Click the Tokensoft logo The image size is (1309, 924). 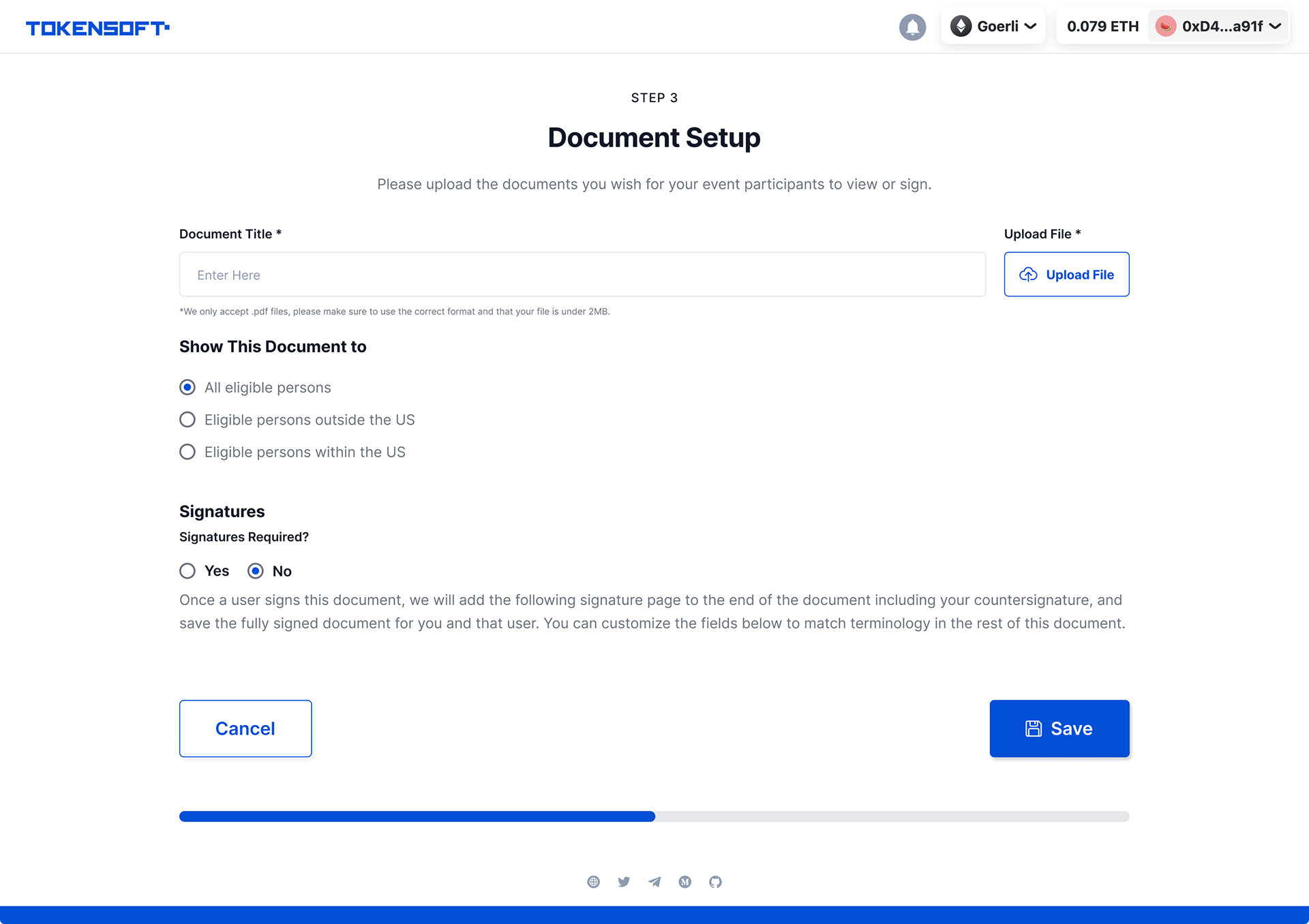(97, 28)
